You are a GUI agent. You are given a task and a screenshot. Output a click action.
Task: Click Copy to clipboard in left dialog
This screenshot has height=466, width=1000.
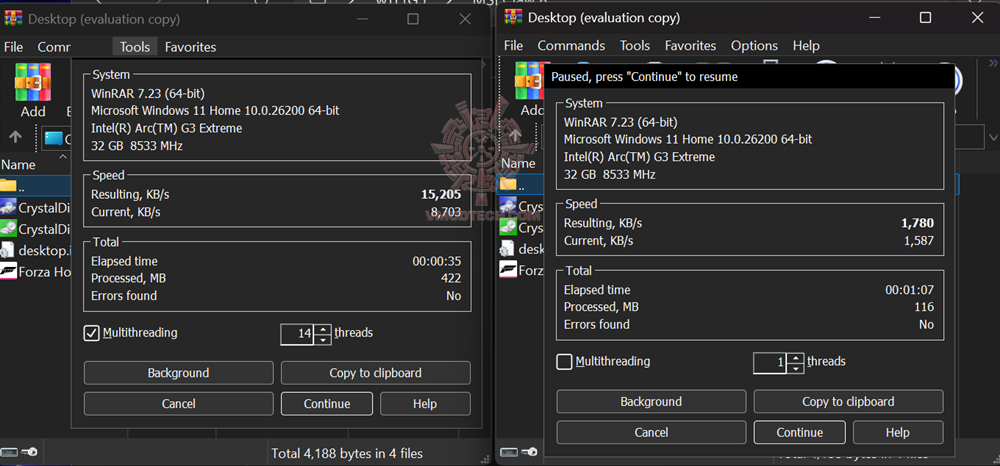(x=376, y=373)
